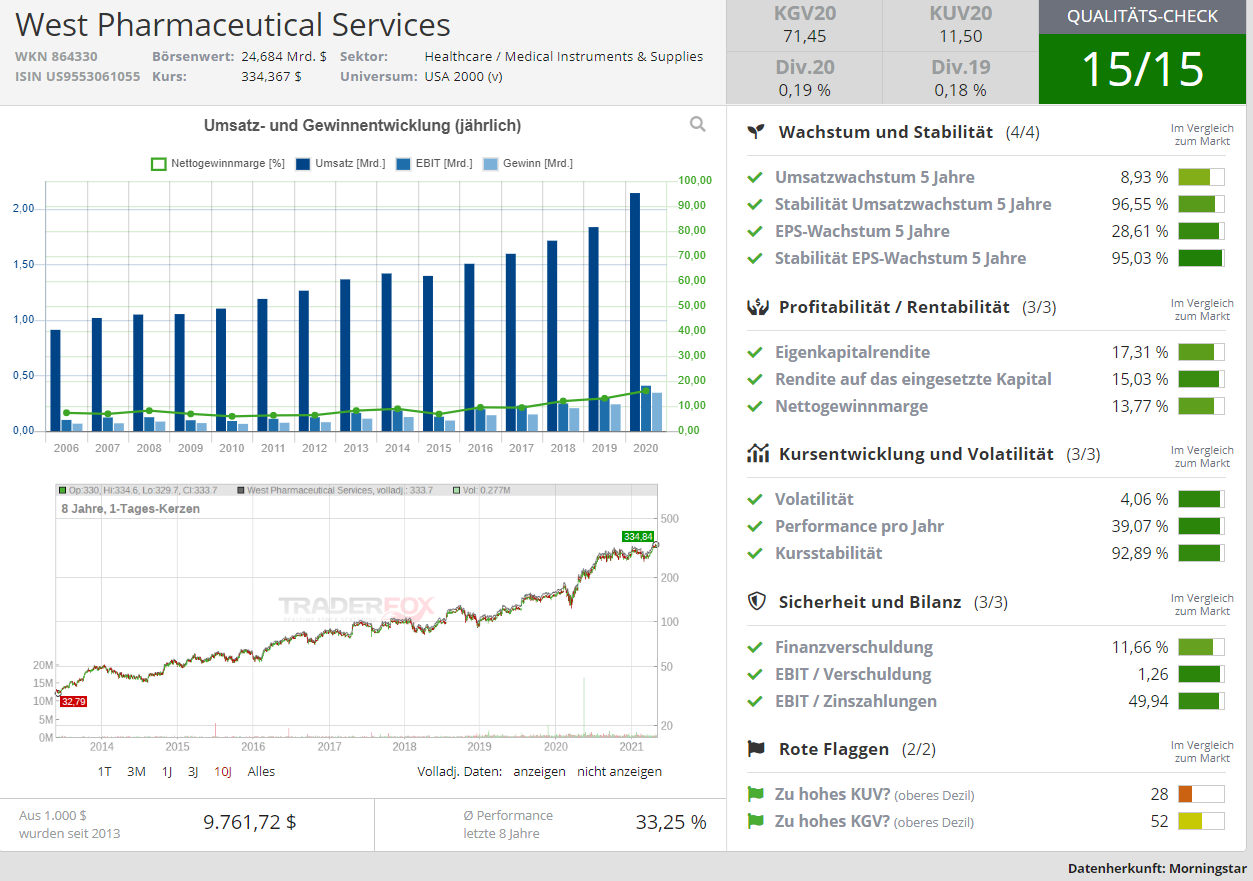
Task: Select 'nicht anzeigen' for Volladj. Daten
Action: tap(619, 771)
